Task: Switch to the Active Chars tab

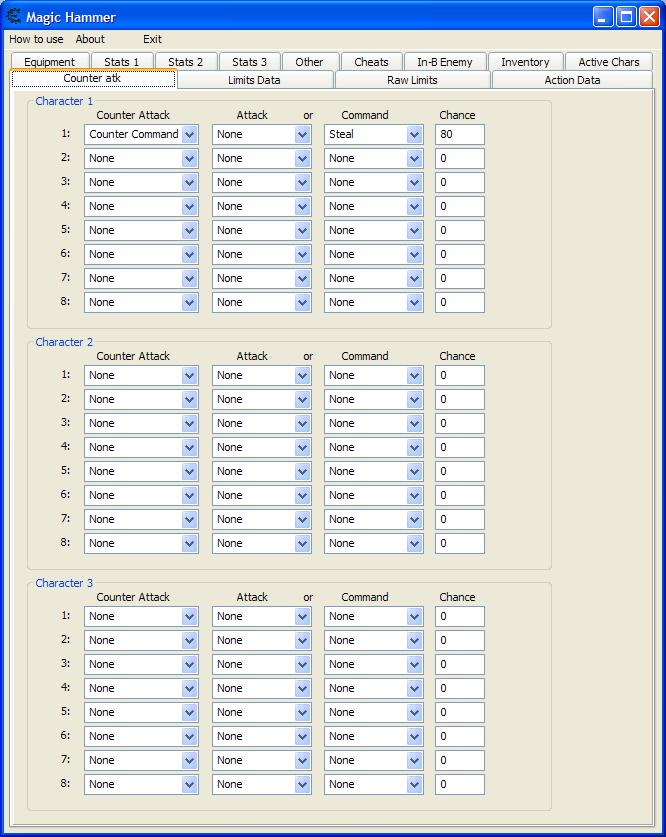Action: coord(609,61)
